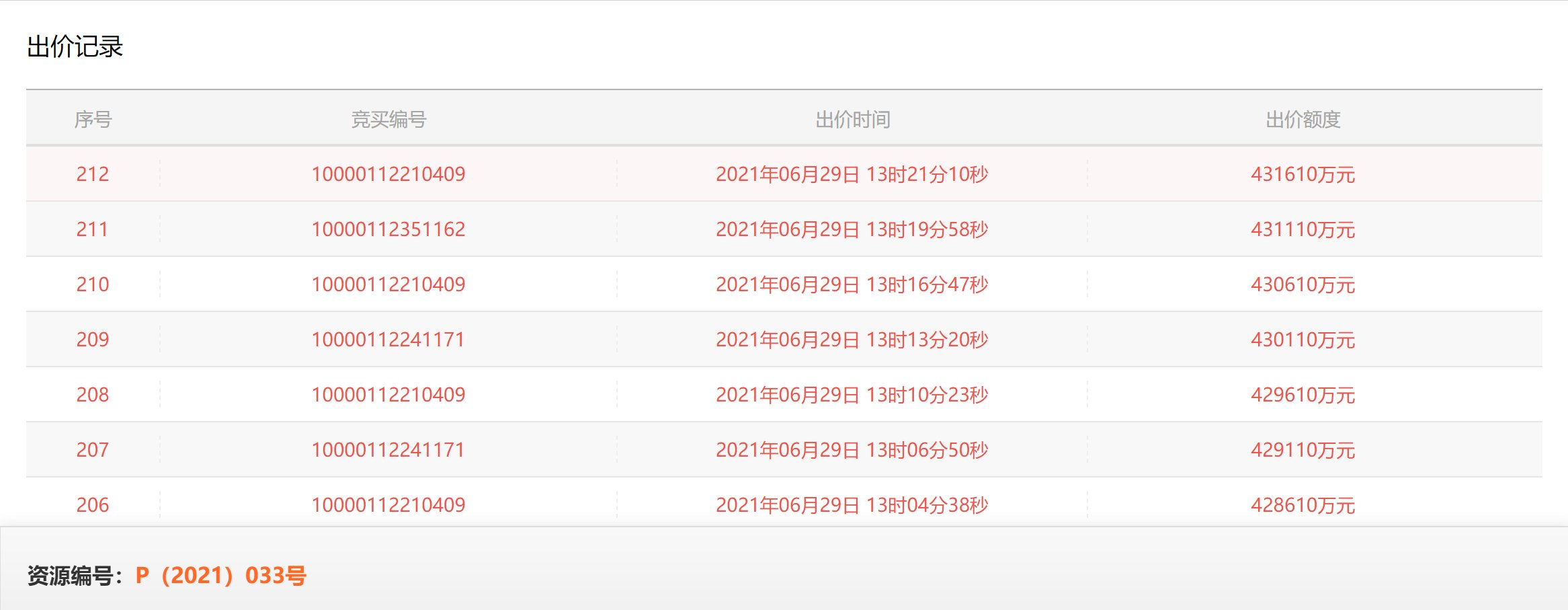Select bid amount 431610万元
This screenshot has width=1568, height=610.
pos(1303,174)
